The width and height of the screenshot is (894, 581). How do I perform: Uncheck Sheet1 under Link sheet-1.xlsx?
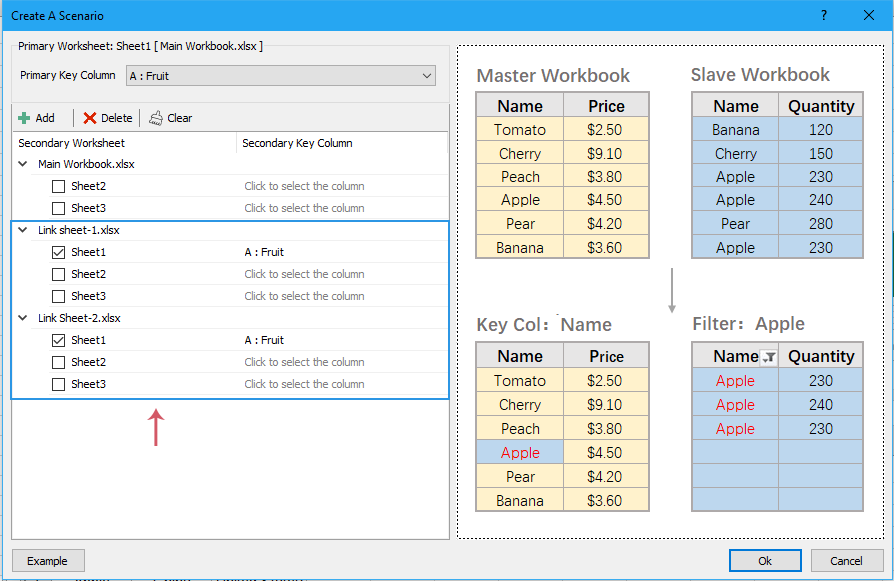[x=58, y=252]
